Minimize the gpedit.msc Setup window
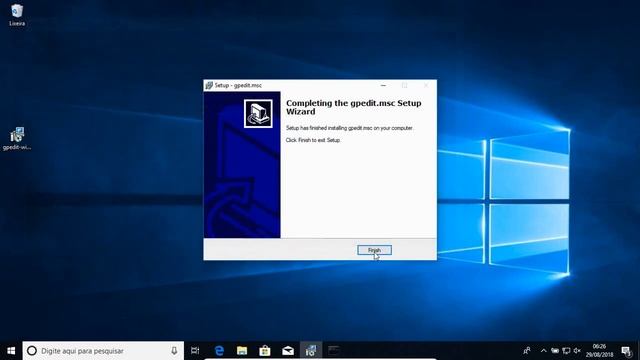 pyautogui.click(x=383, y=85)
